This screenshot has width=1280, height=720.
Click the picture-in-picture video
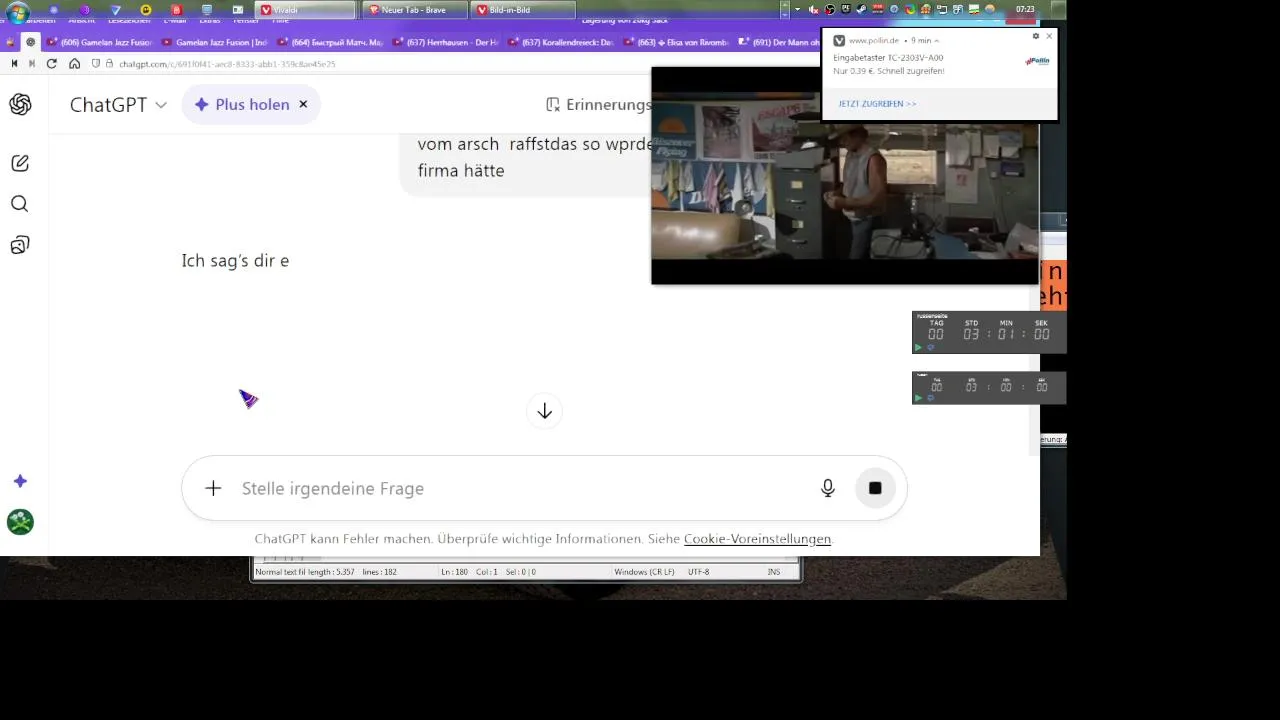[x=845, y=176]
